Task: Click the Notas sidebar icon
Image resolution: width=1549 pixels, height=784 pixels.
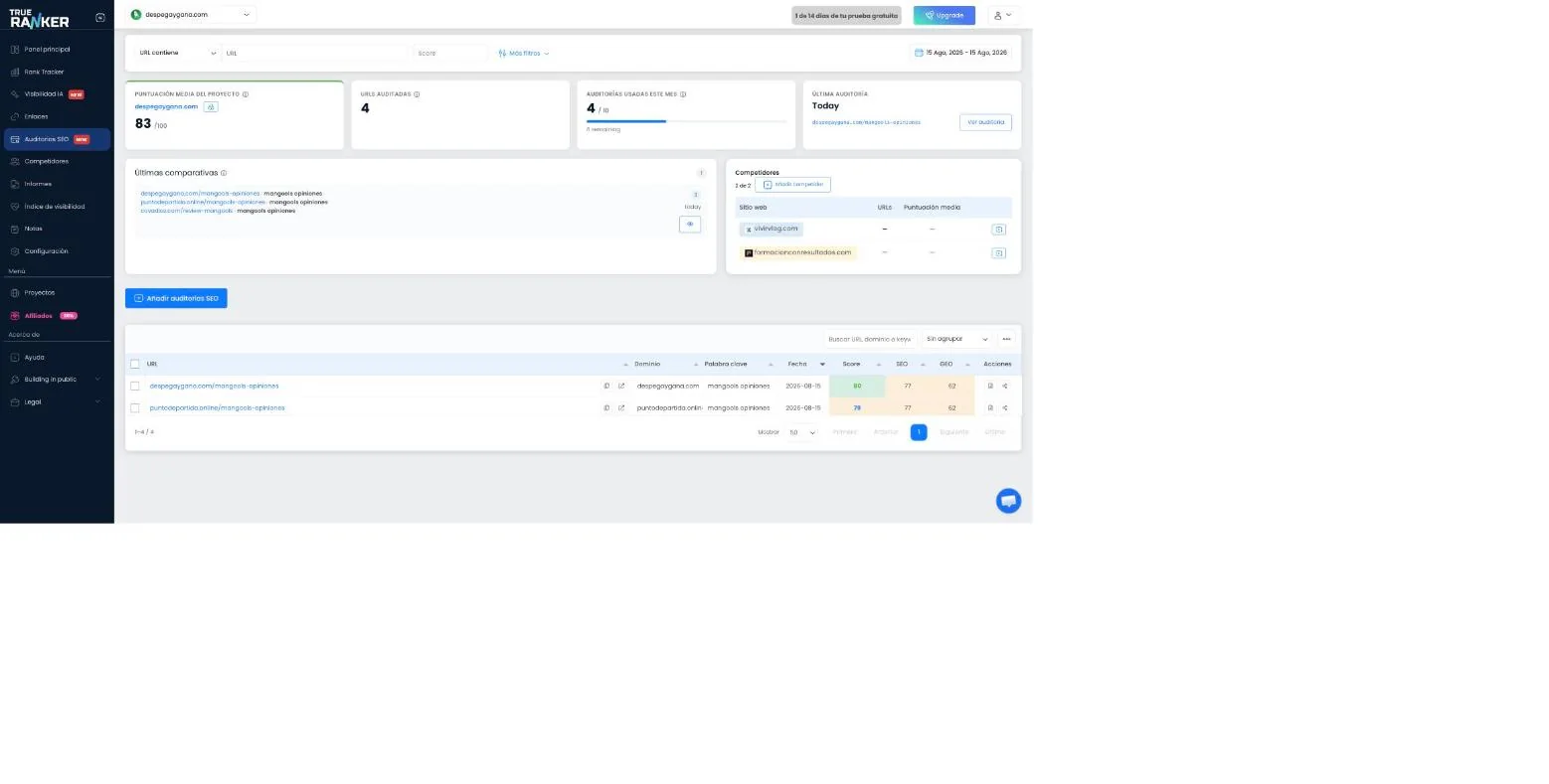Action: (15, 229)
